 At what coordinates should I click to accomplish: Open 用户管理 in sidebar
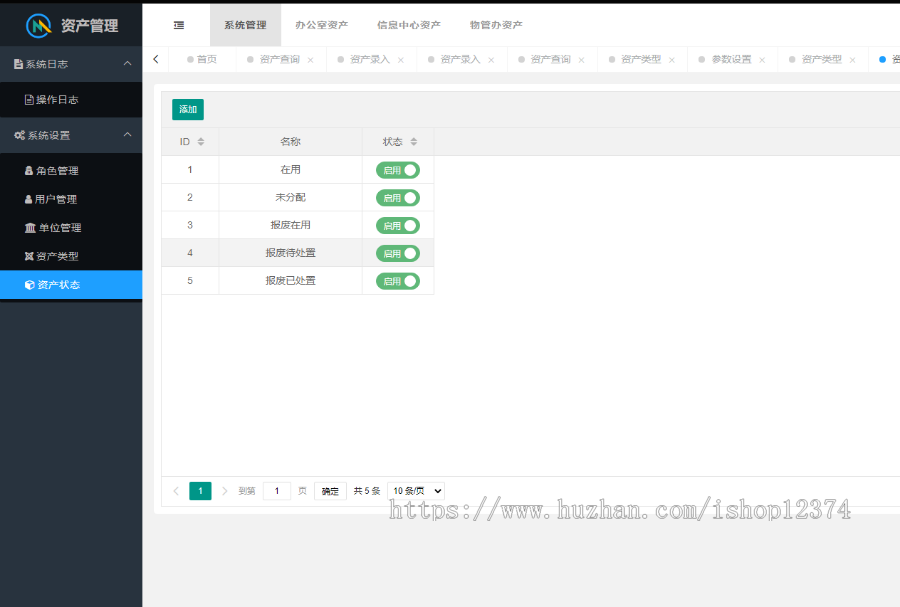click(x=71, y=199)
